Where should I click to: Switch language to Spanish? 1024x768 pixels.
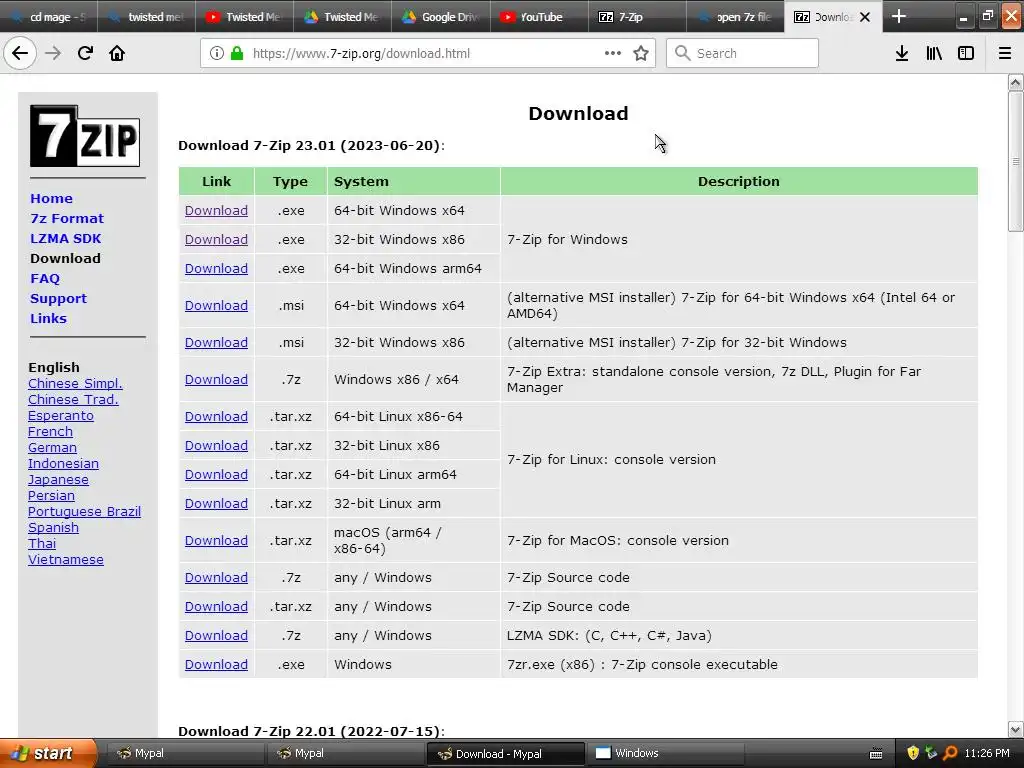pos(53,528)
